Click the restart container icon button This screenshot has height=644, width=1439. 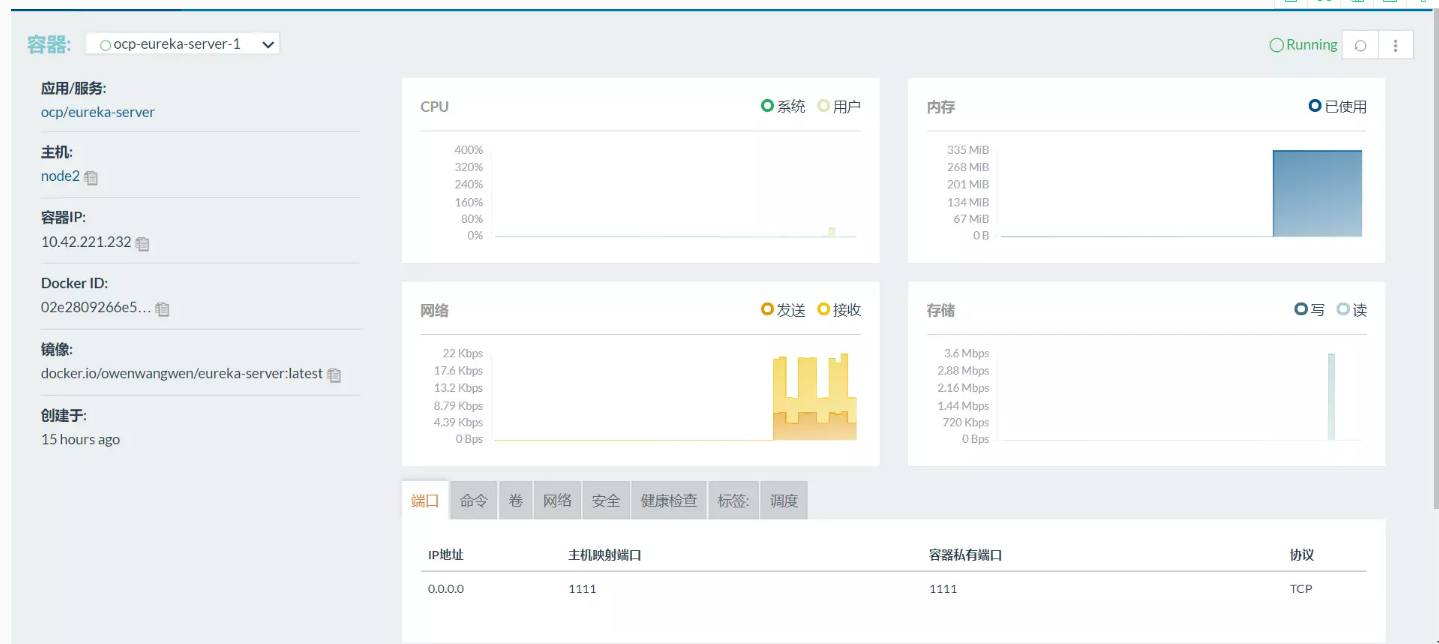click(x=1360, y=45)
